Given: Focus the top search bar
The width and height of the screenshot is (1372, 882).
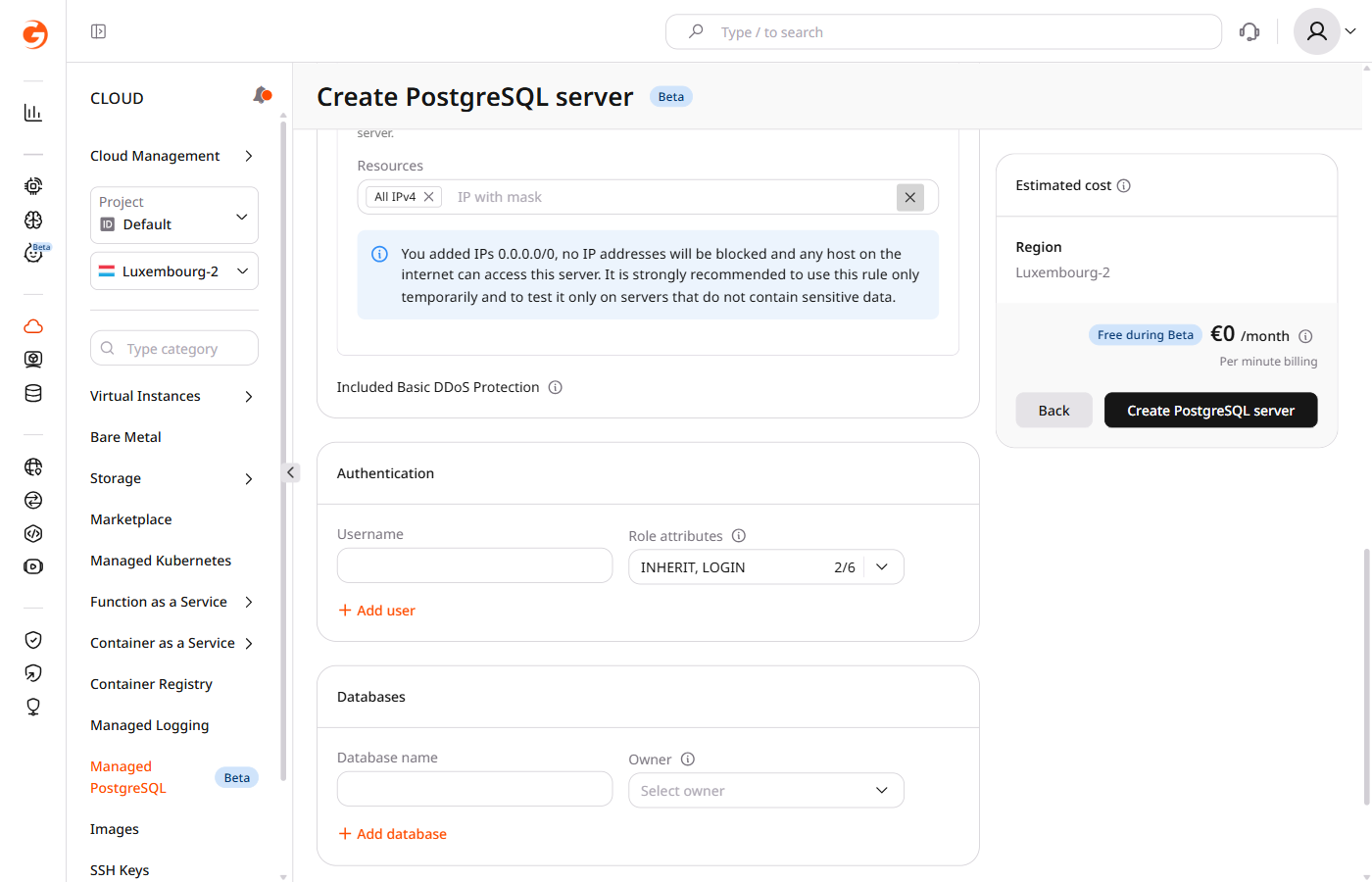Looking at the screenshot, I should pyautogui.click(x=944, y=32).
